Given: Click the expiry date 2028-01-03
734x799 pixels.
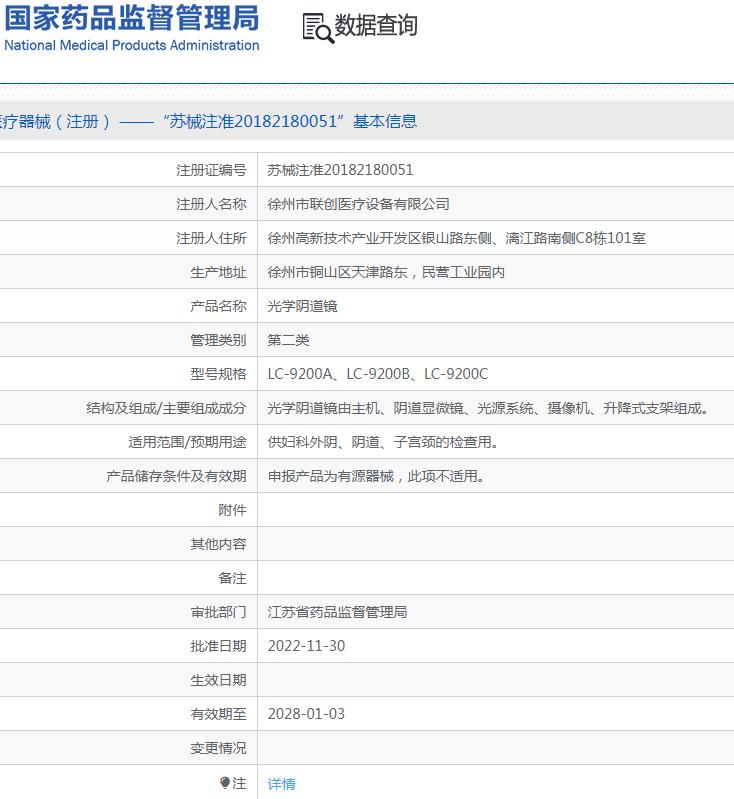Looking at the screenshot, I should (x=306, y=714).
